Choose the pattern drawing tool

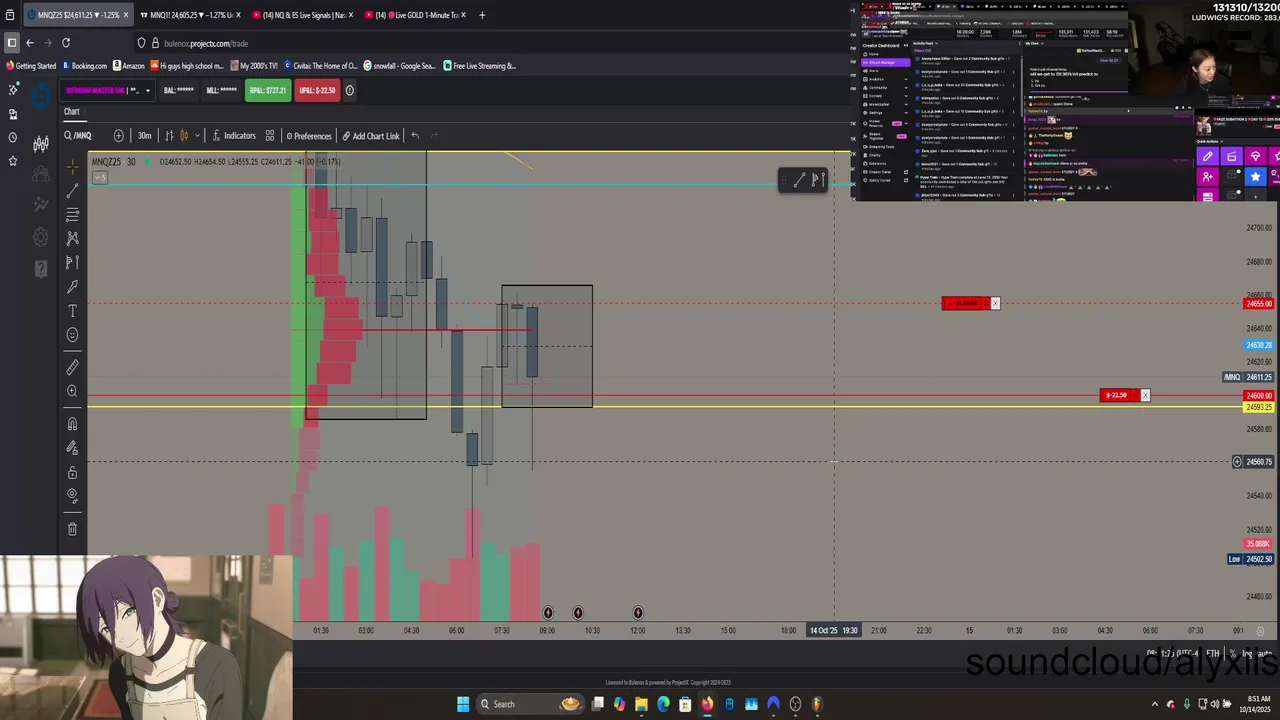pyautogui.click(x=72, y=239)
